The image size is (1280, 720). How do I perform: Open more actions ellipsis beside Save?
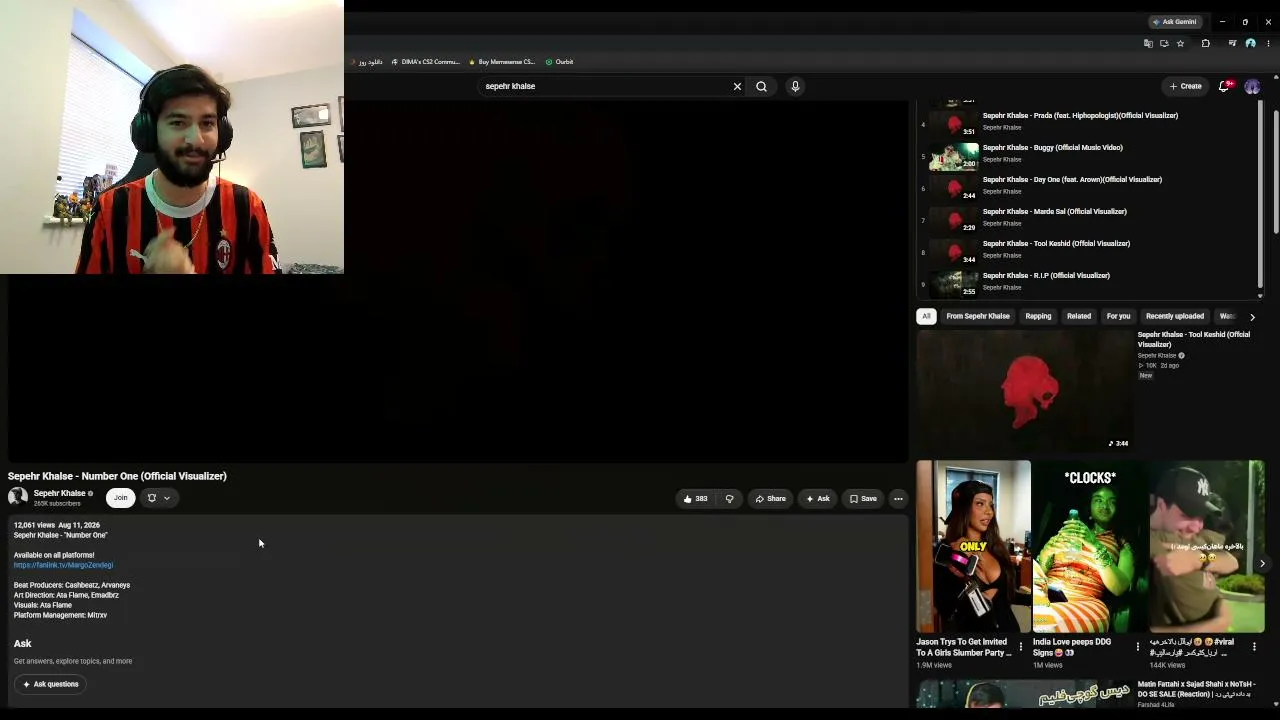898,498
